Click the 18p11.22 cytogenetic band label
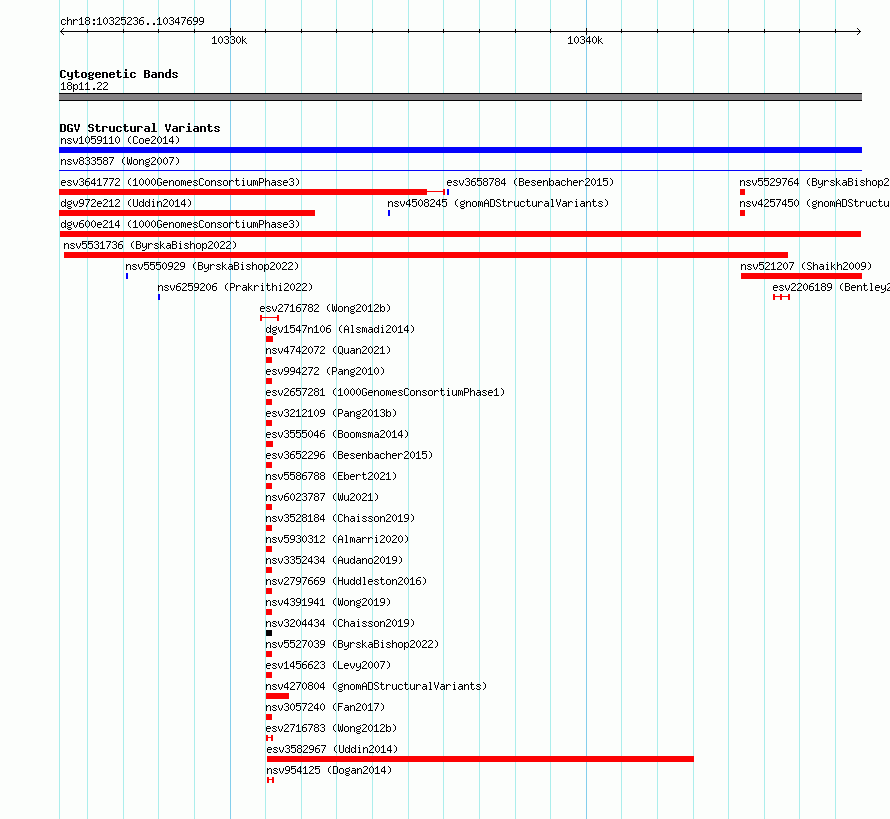This screenshot has height=819, width=890. tap(84, 86)
